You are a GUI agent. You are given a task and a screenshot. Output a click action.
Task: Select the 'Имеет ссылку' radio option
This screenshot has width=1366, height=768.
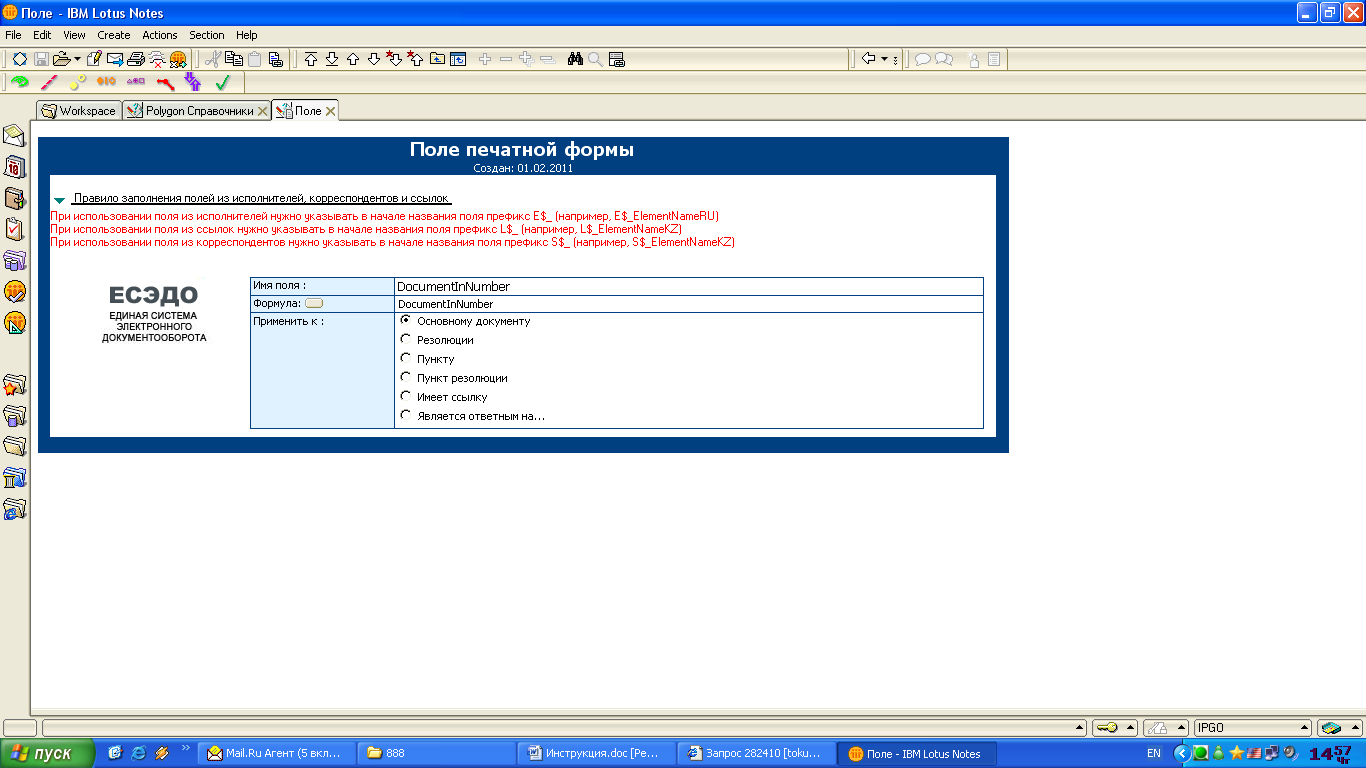tap(405, 396)
